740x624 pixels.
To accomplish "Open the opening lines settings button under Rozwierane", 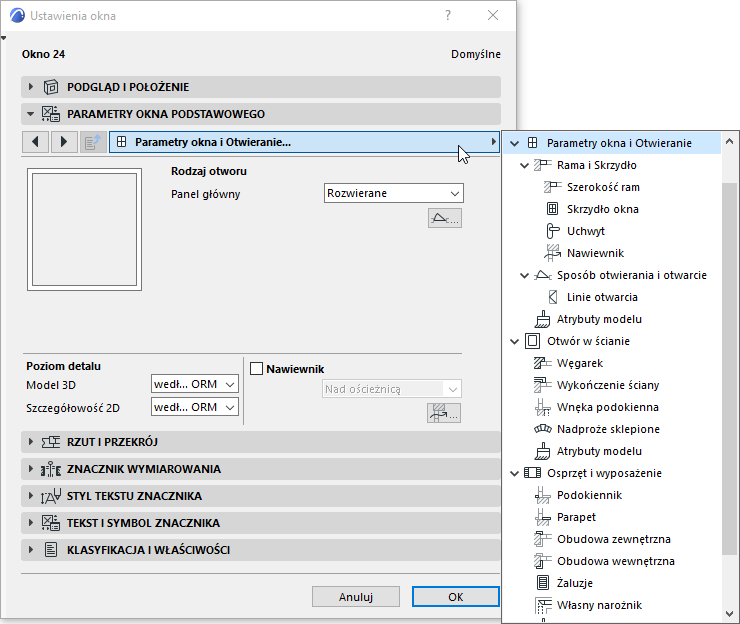I will [445, 218].
